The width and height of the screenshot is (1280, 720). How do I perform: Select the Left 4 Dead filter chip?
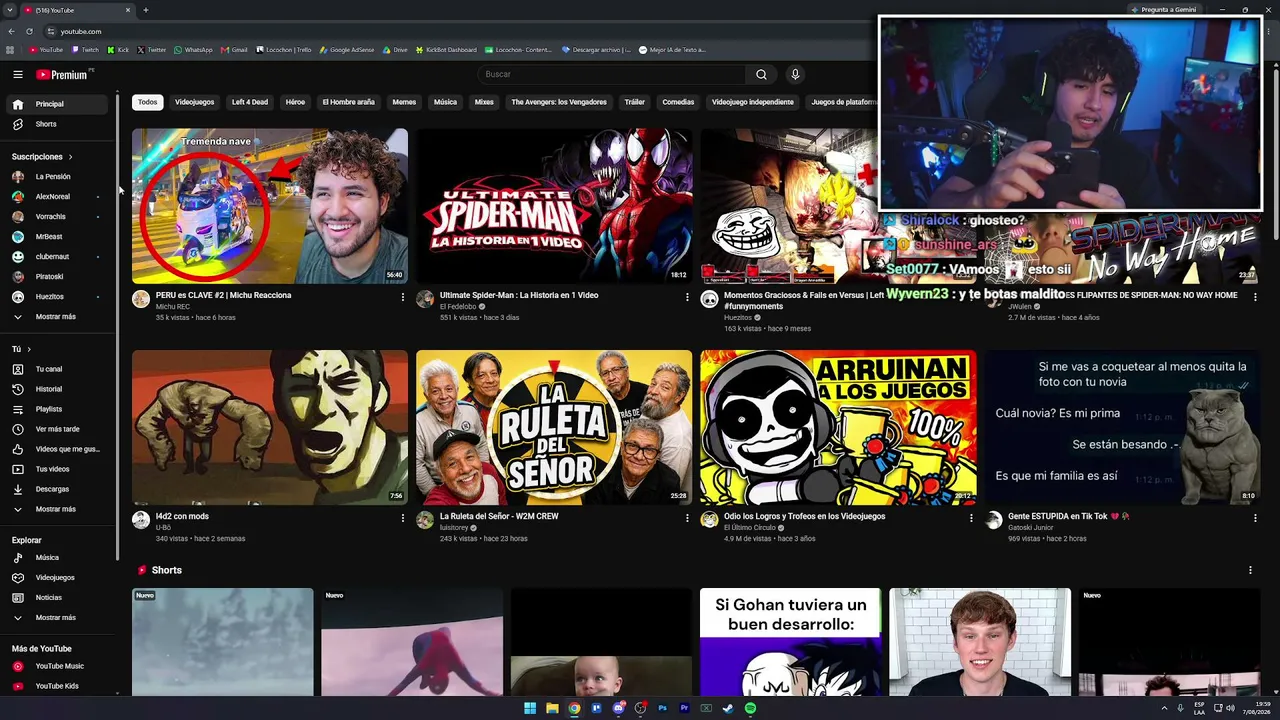tap(250, 102)
